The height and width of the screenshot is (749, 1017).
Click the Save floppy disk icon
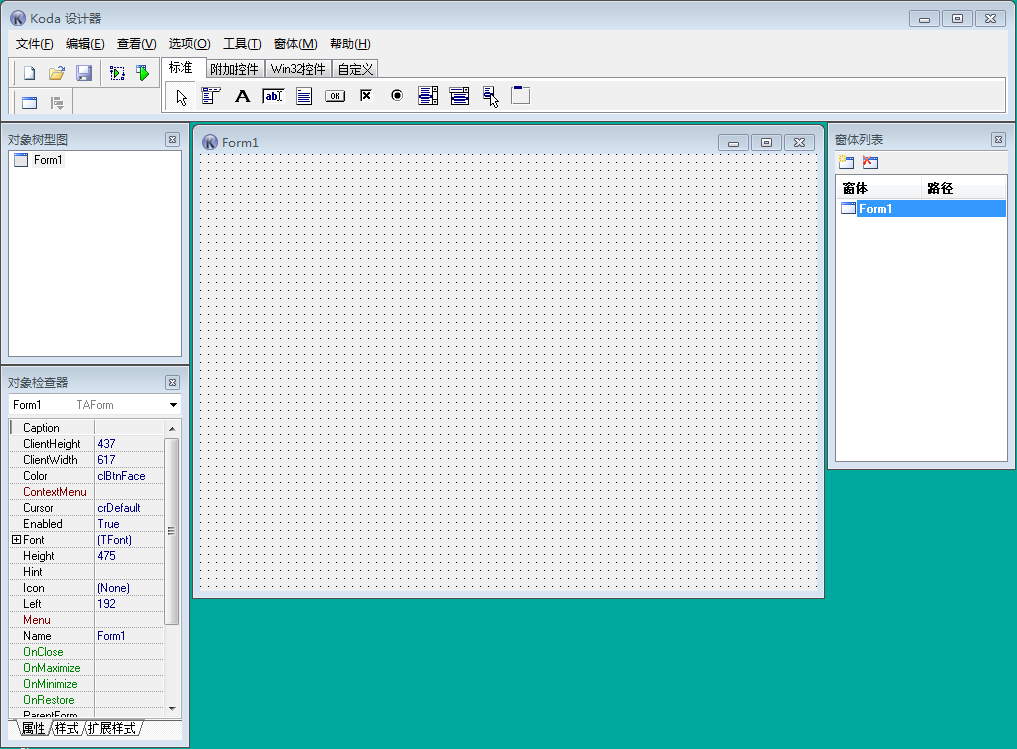pos(84,73)
